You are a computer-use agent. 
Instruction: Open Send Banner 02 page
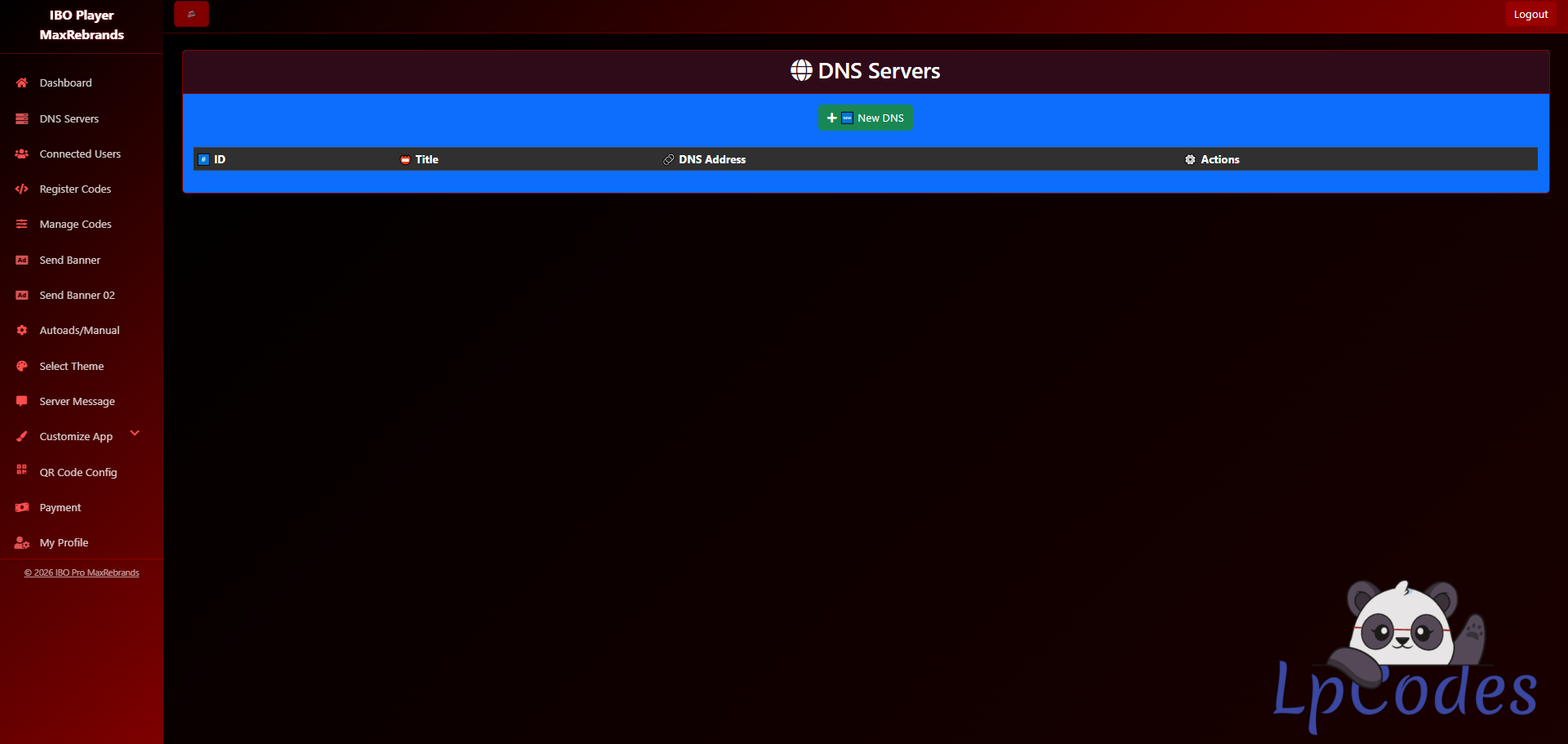pyautogui.click(x=77, y=295)
